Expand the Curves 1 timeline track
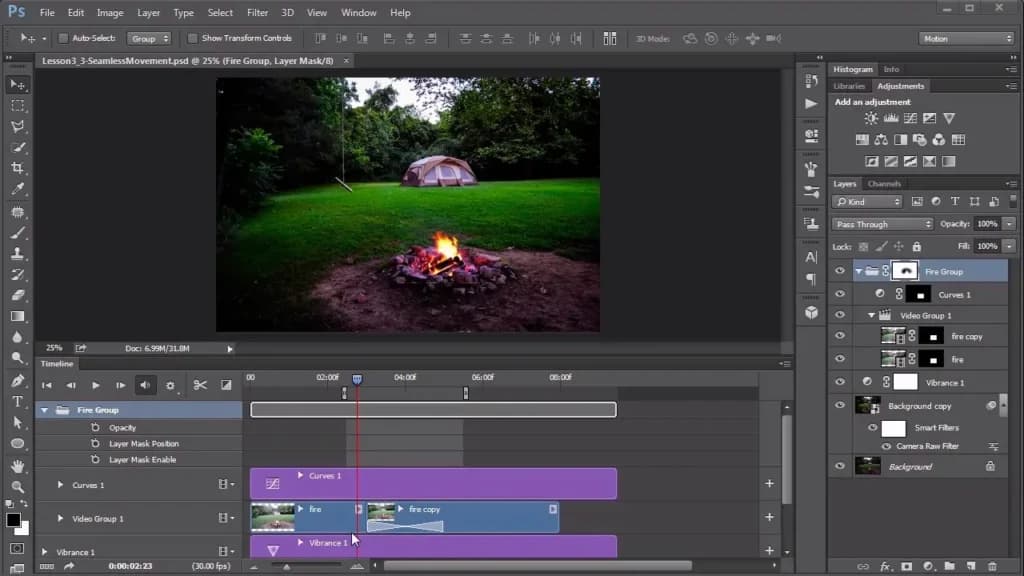The image size is (1024, 576). click(x=60, y=485)
